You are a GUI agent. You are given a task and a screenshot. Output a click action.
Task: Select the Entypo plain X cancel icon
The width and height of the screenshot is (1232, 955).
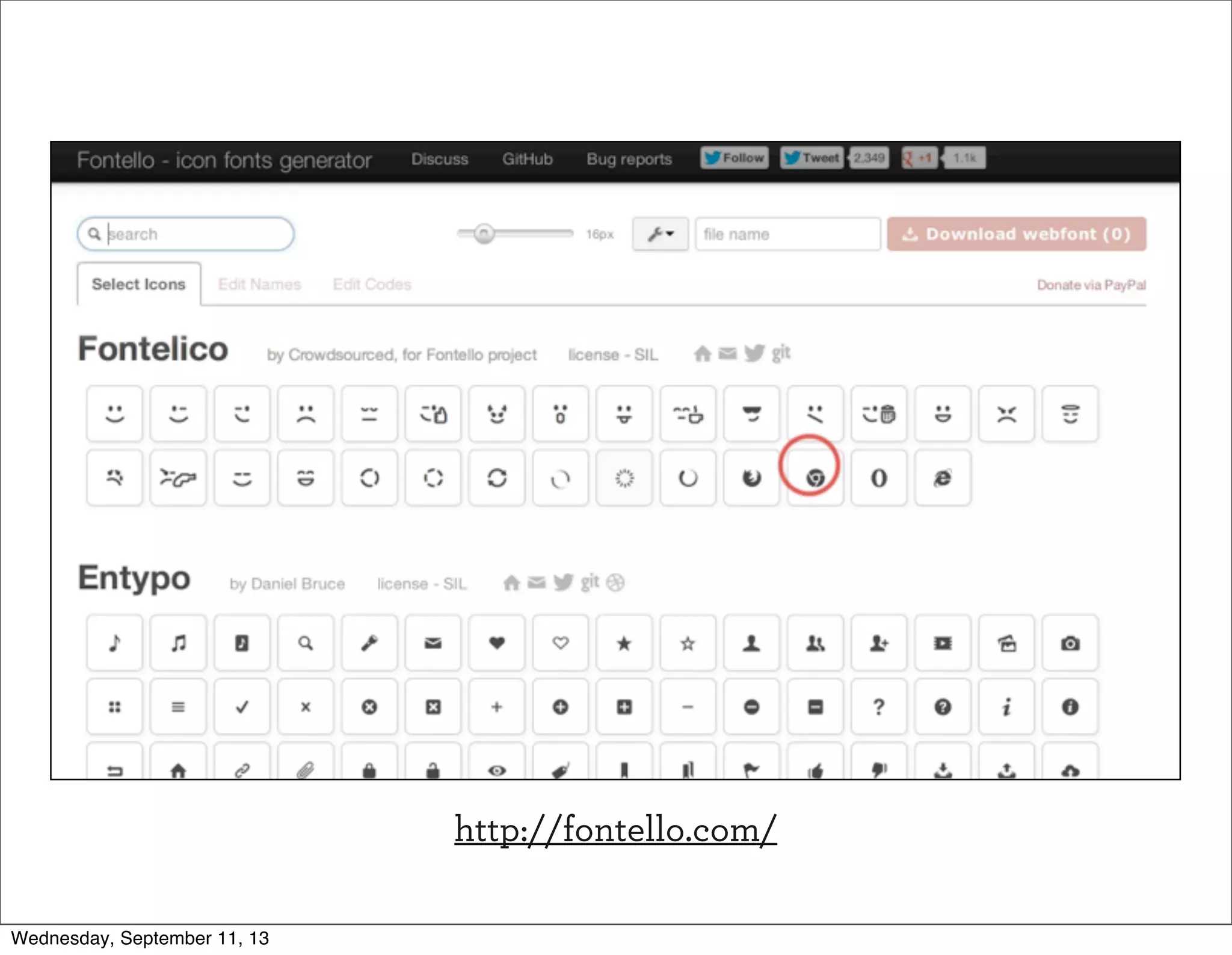click(x=306, y=707)
